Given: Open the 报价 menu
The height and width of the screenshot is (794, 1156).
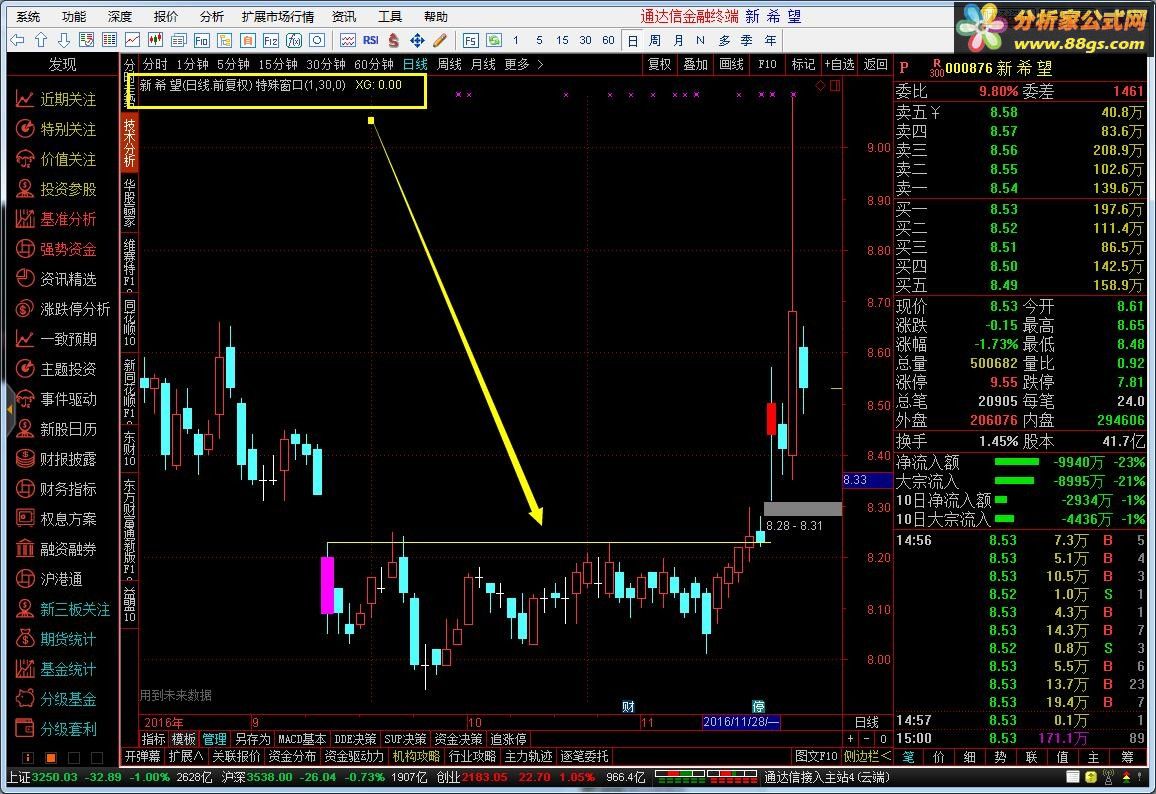Looking at the screenshot, I should [x=166, y=16].
